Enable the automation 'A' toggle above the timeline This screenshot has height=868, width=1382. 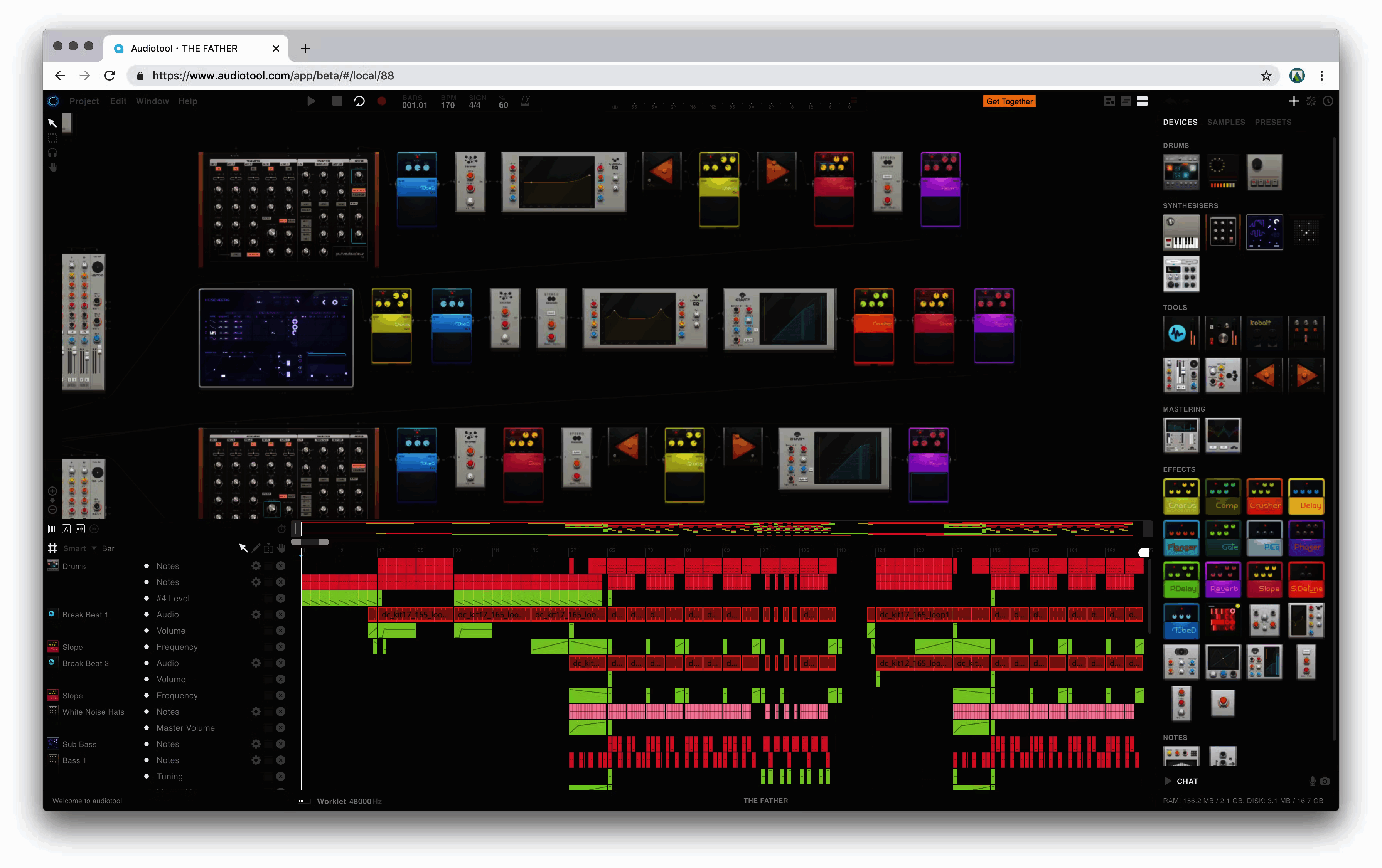coord(67,529)
